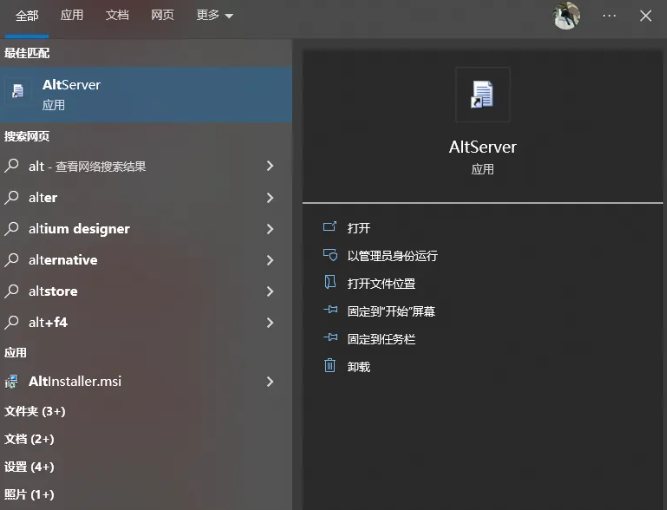Image resolution: width=667 pixels, height=510 pixels.
Task: Click the AltInstaller.msi installer icon
Action: click(11, 382)
